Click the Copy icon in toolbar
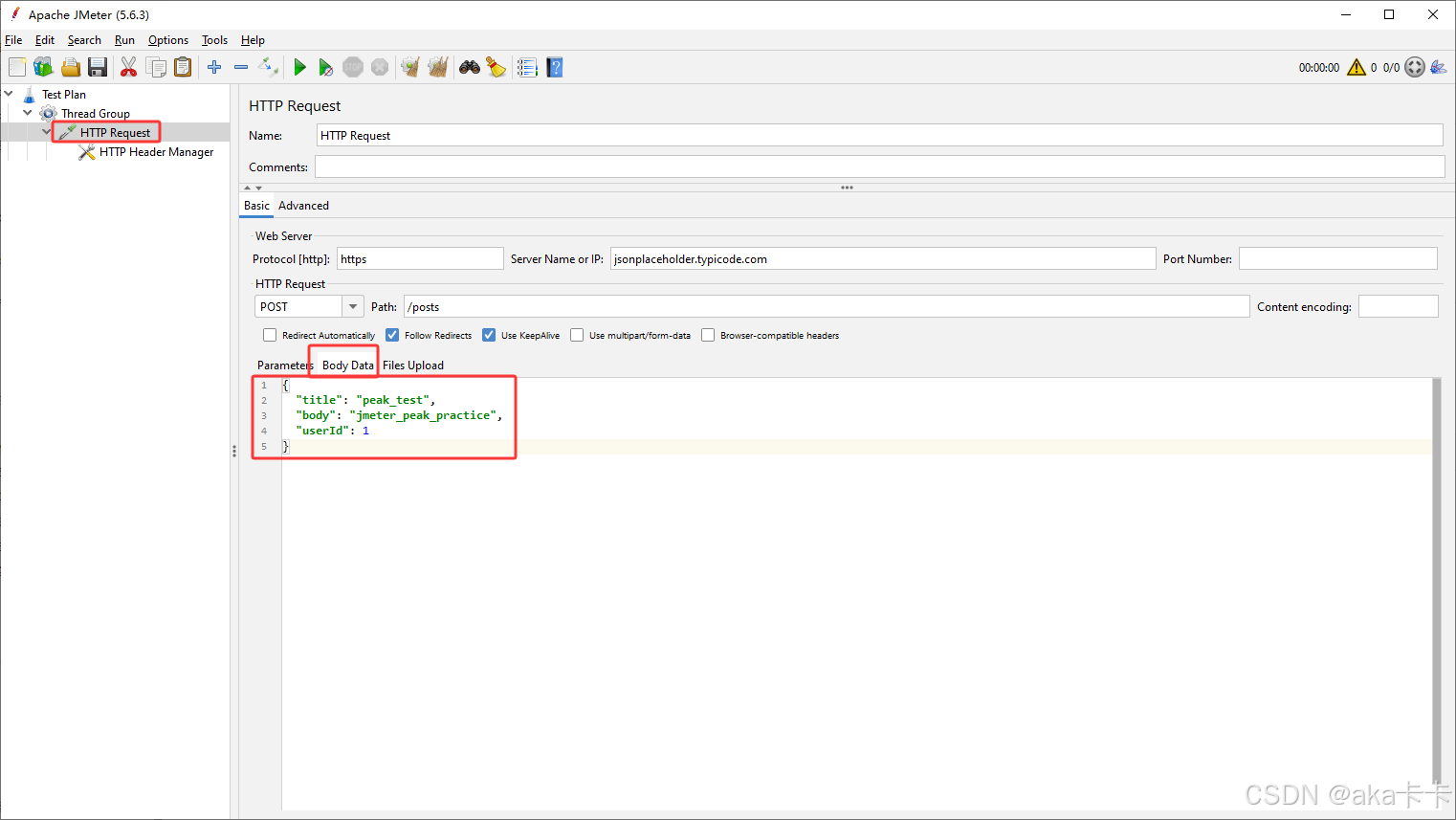 (x=156, y=67)
